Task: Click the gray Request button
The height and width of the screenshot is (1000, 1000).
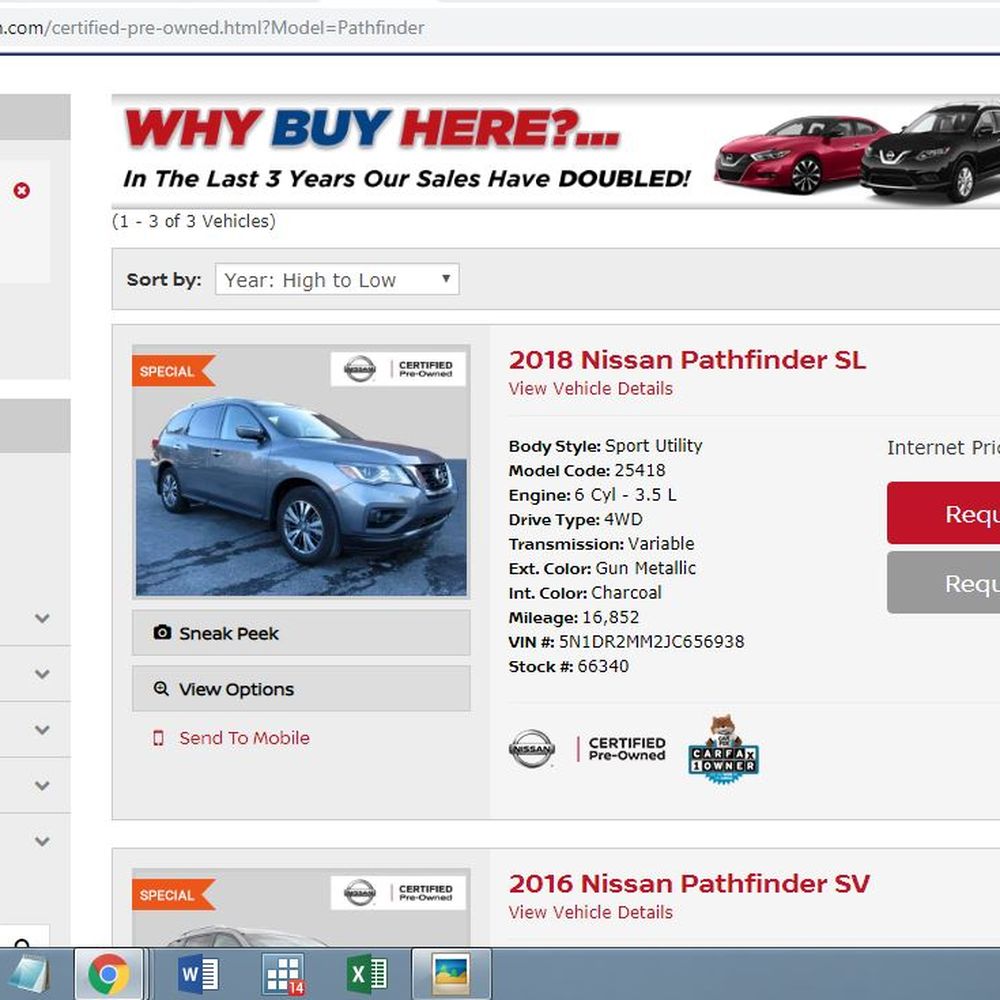Action: (x=943, y=582)
